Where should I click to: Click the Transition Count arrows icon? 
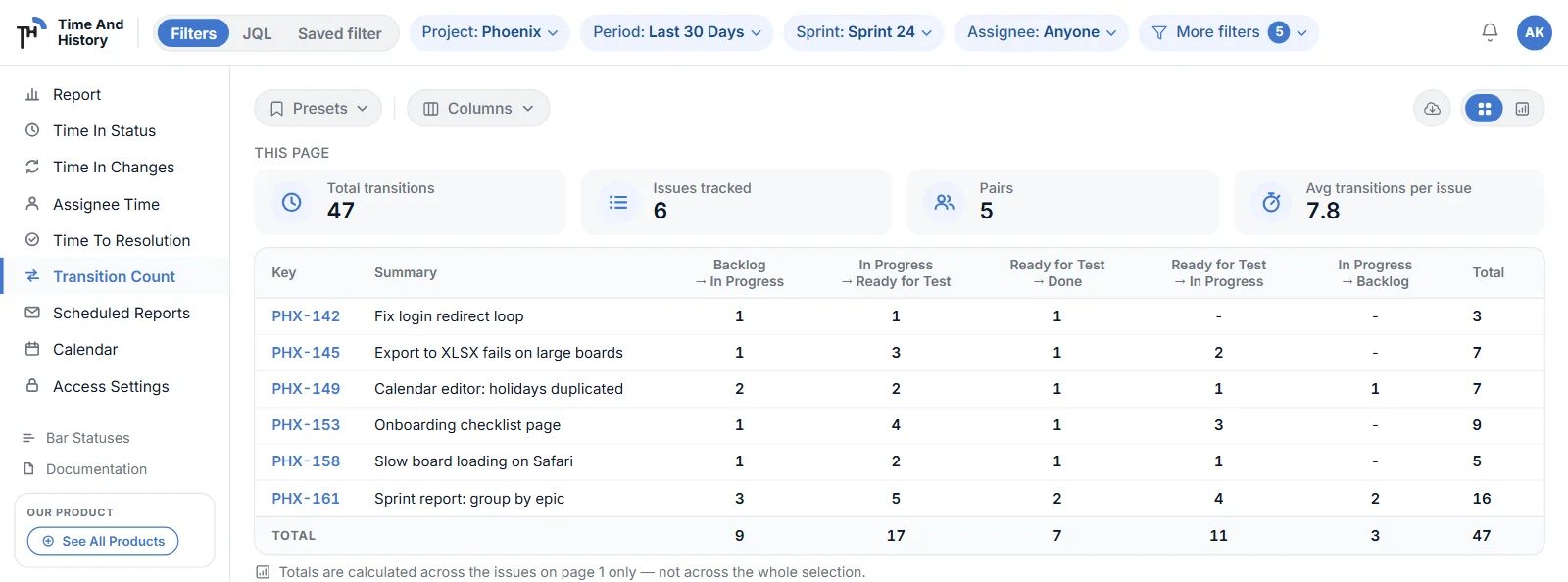point(32,276)
